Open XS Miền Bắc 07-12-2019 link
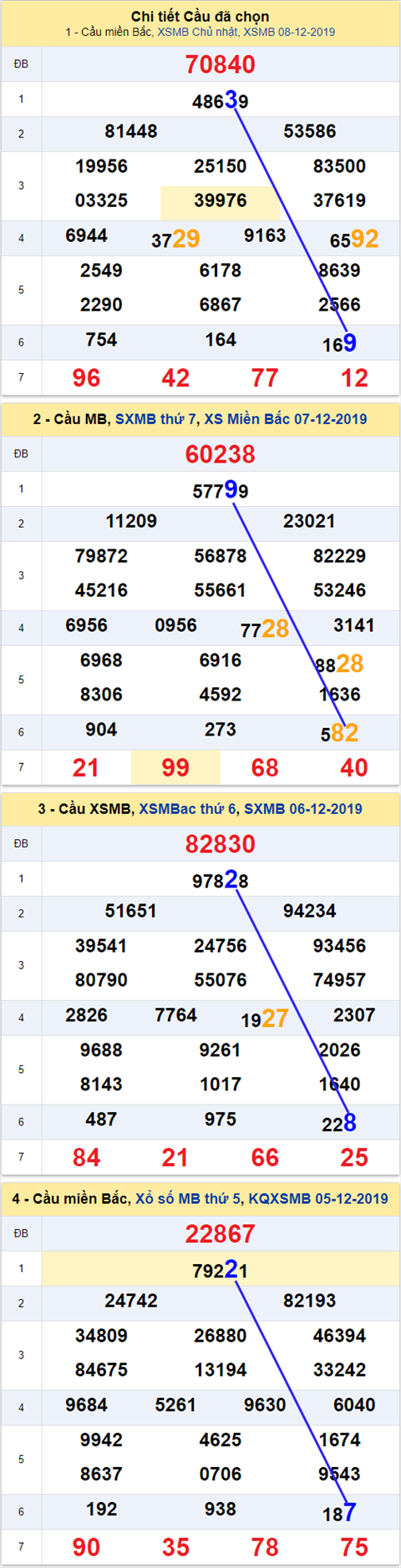 click(x=286, y=419)
